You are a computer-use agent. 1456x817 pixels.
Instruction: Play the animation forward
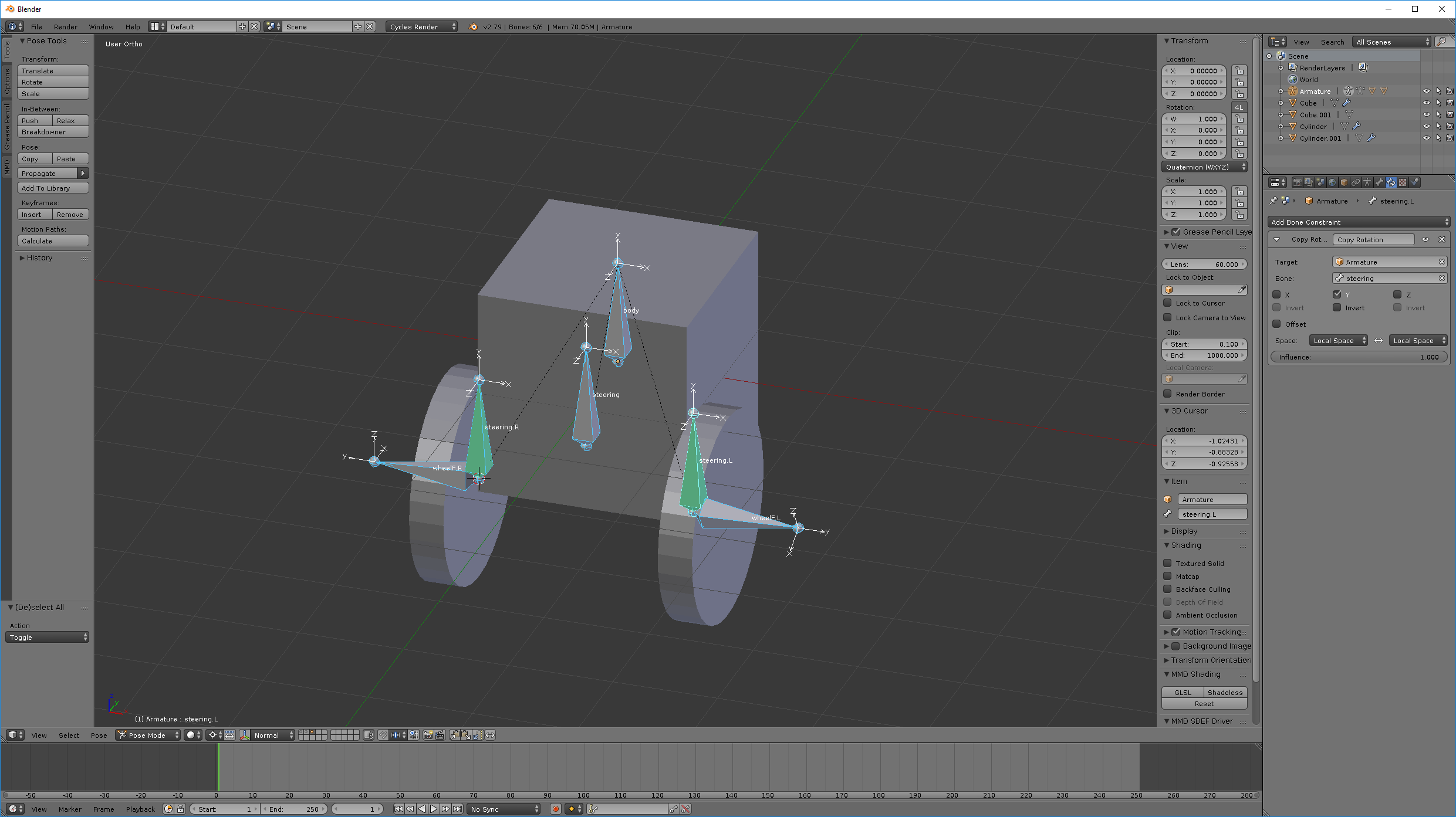click(x=434, y=809)
